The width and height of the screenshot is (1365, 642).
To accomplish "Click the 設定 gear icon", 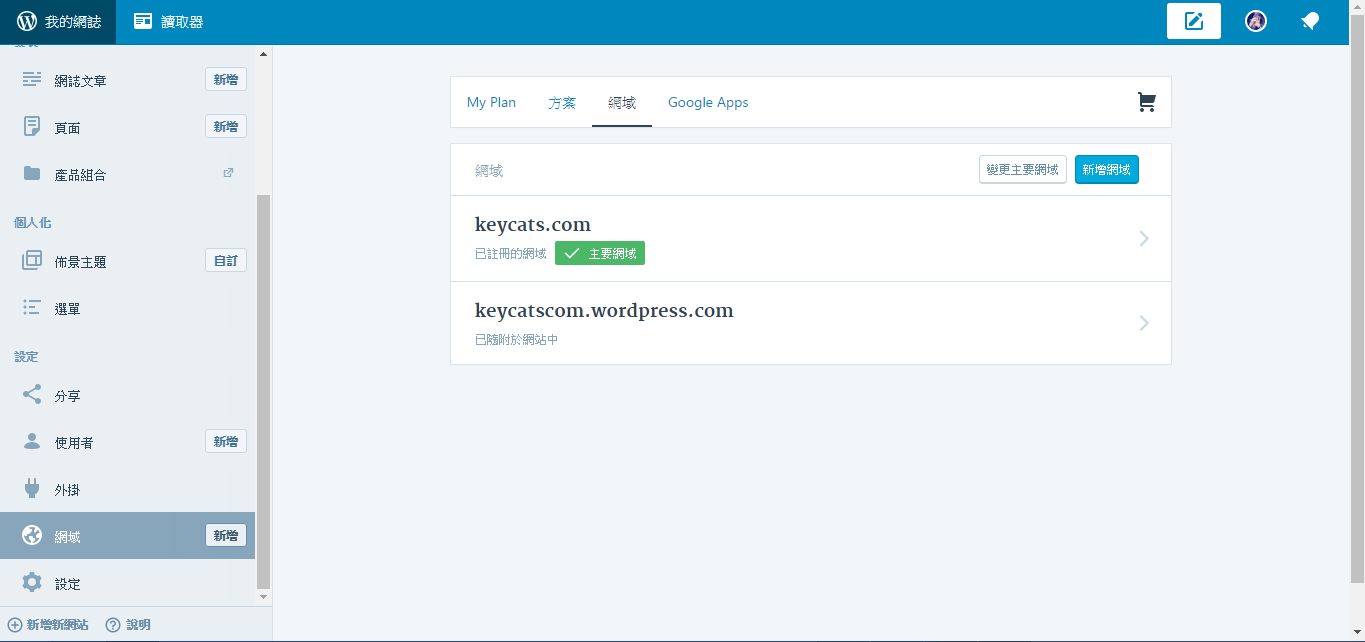I will (32, 582).
